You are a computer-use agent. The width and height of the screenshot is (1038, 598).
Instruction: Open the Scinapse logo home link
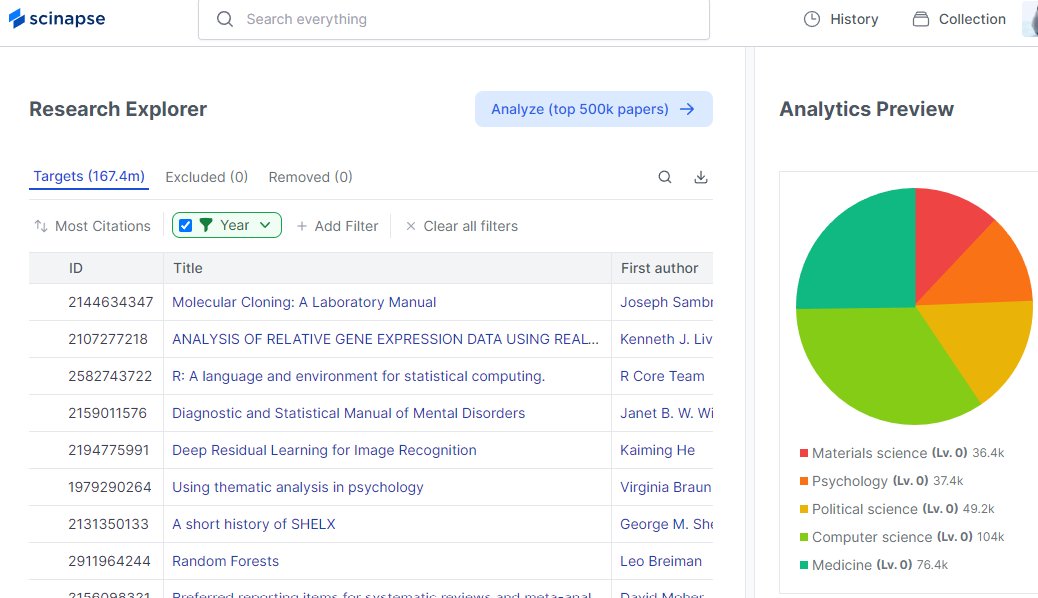tap(57, 19)
